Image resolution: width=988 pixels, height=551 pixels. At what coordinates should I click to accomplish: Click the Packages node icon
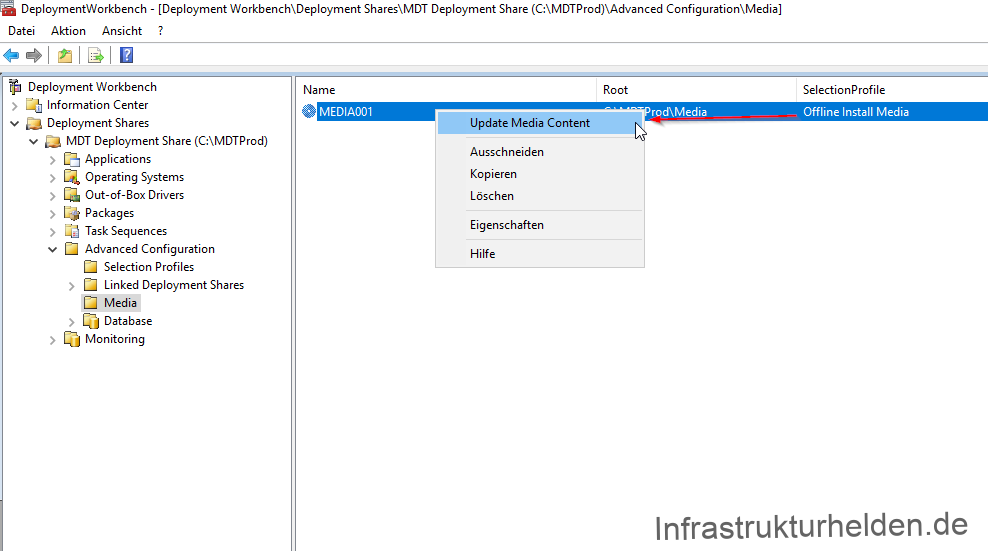tap(72, 213)
